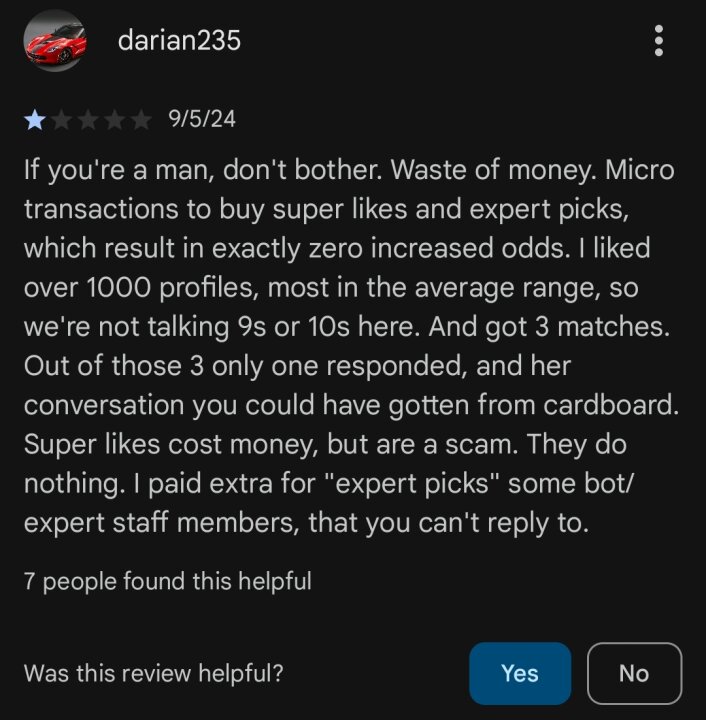Click the last line 'expert staff members, that you can't reply to'
The image size is (706, 720).
coord(306,523)
